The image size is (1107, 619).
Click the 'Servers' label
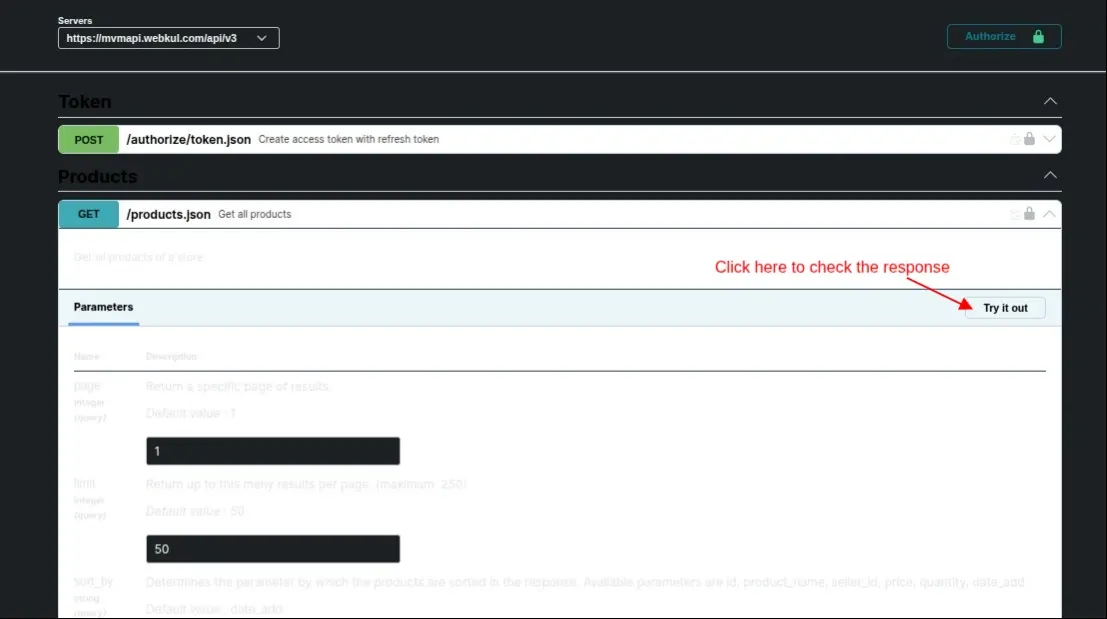(x=75, y=20)
